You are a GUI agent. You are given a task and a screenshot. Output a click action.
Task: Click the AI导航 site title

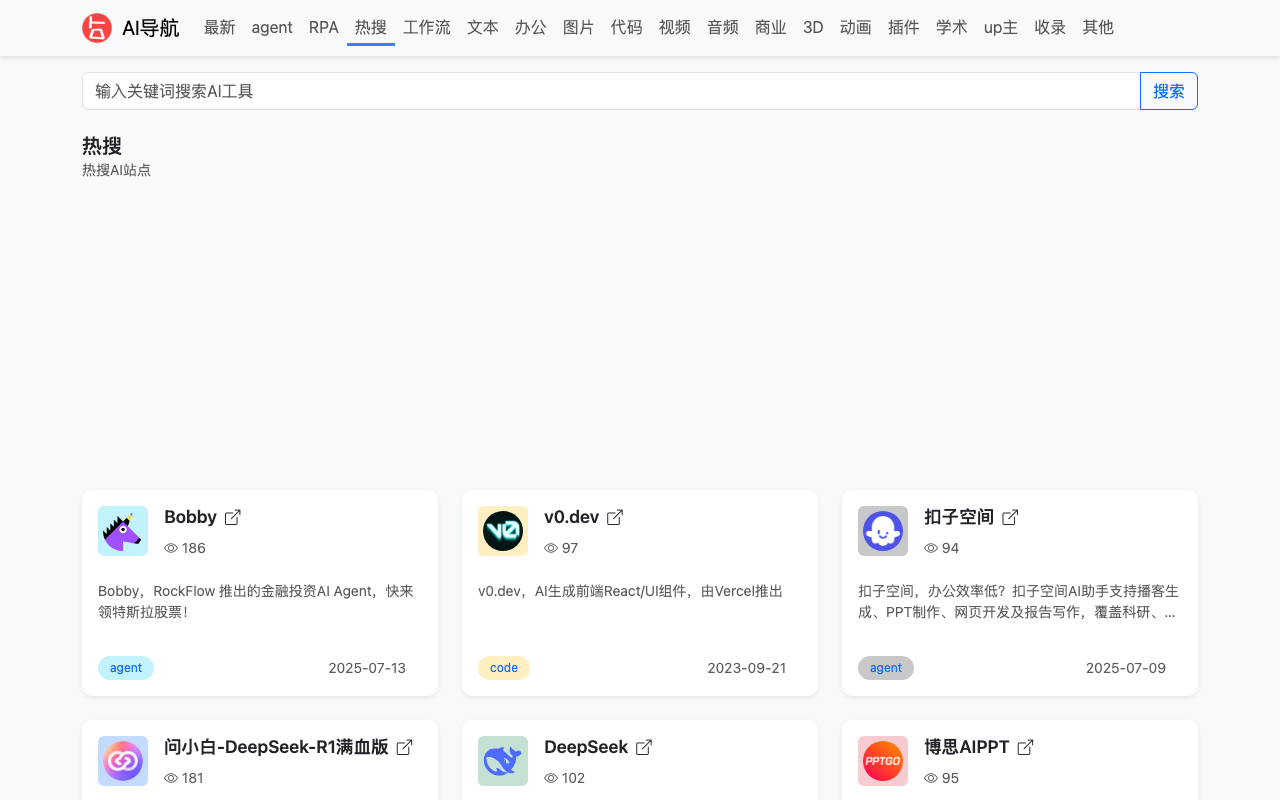[x=151, y=28]
